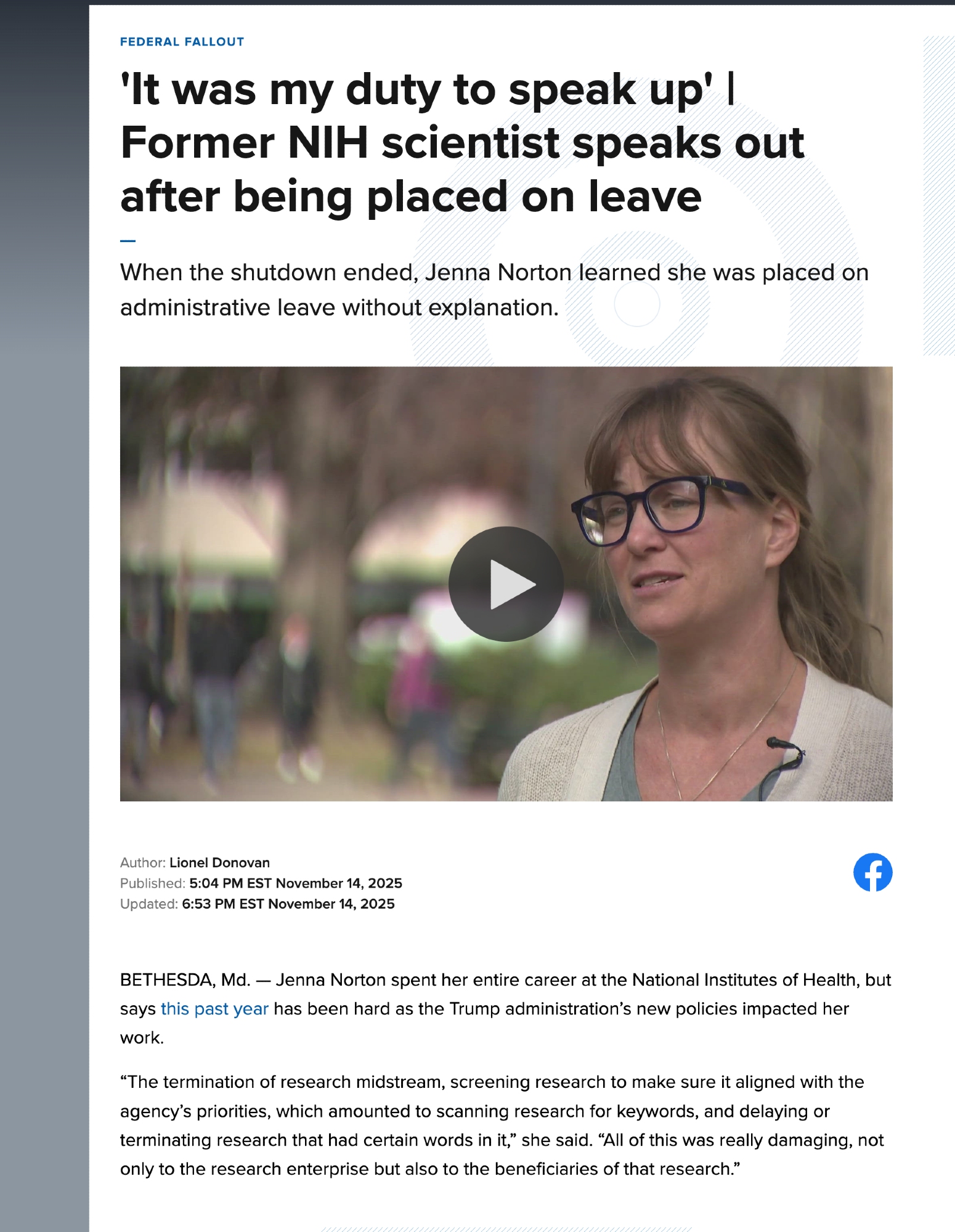Play the Jenna Norton interview video
This screenshot has height=1232, width=955.
click(506, 583)
